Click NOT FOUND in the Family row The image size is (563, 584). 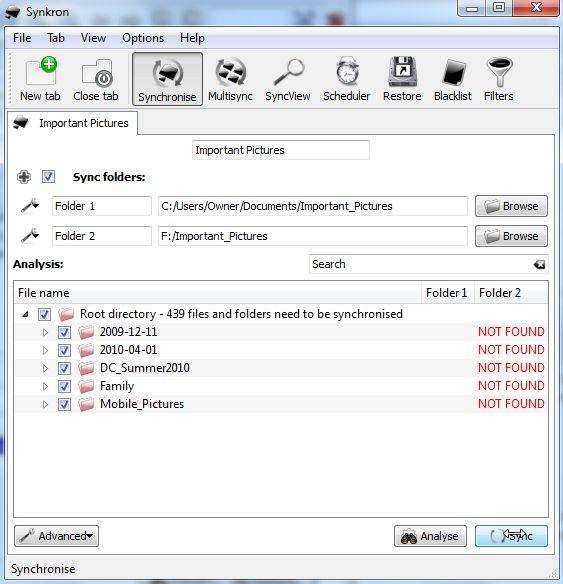(511, 386)
